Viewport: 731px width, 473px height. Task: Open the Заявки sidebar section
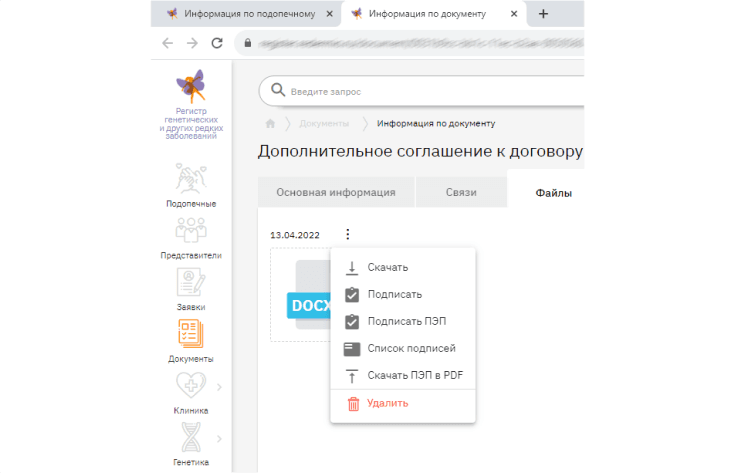[x=191, y=290]
